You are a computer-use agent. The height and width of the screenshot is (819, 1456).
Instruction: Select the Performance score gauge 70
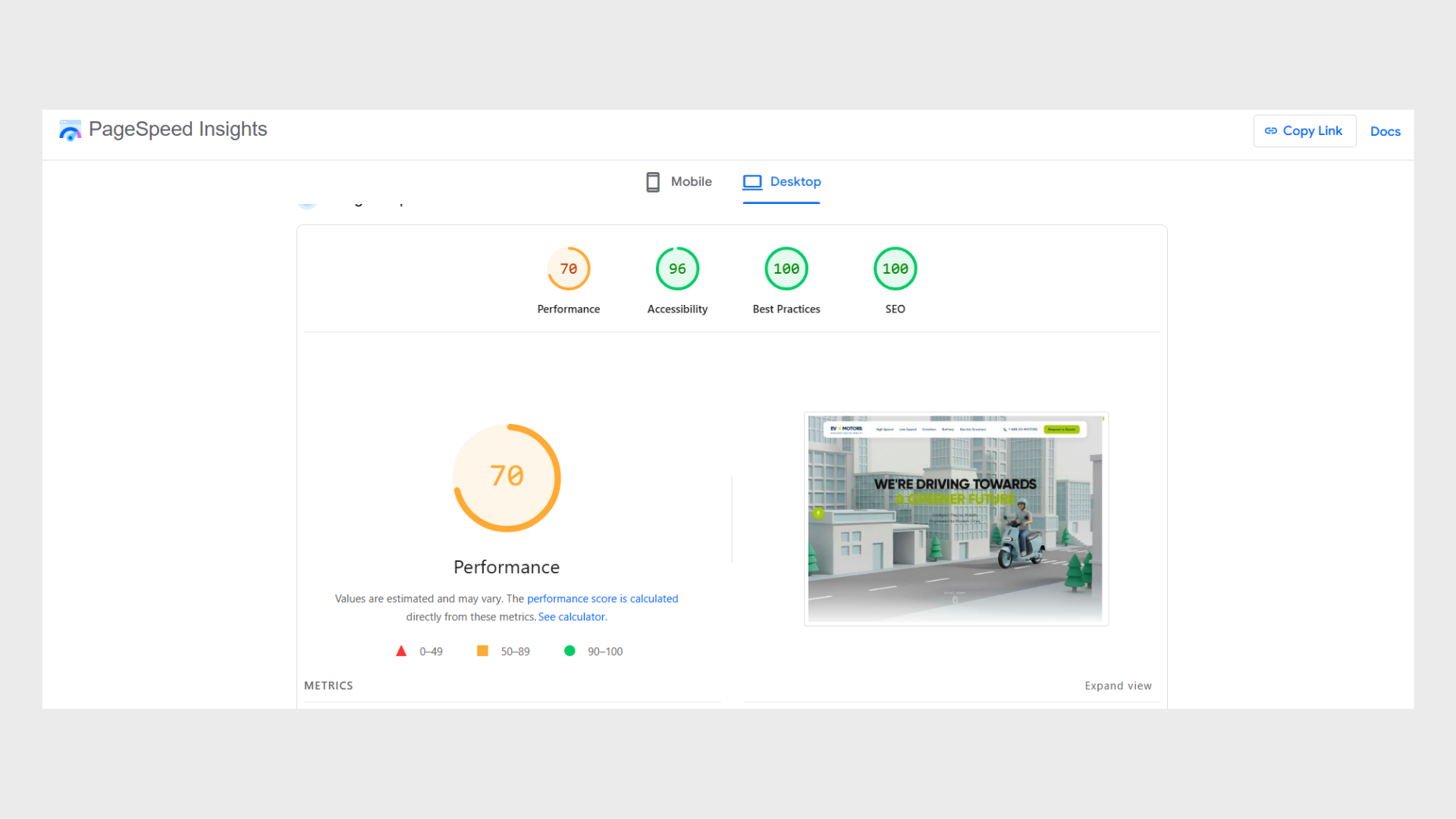[569, 268]
